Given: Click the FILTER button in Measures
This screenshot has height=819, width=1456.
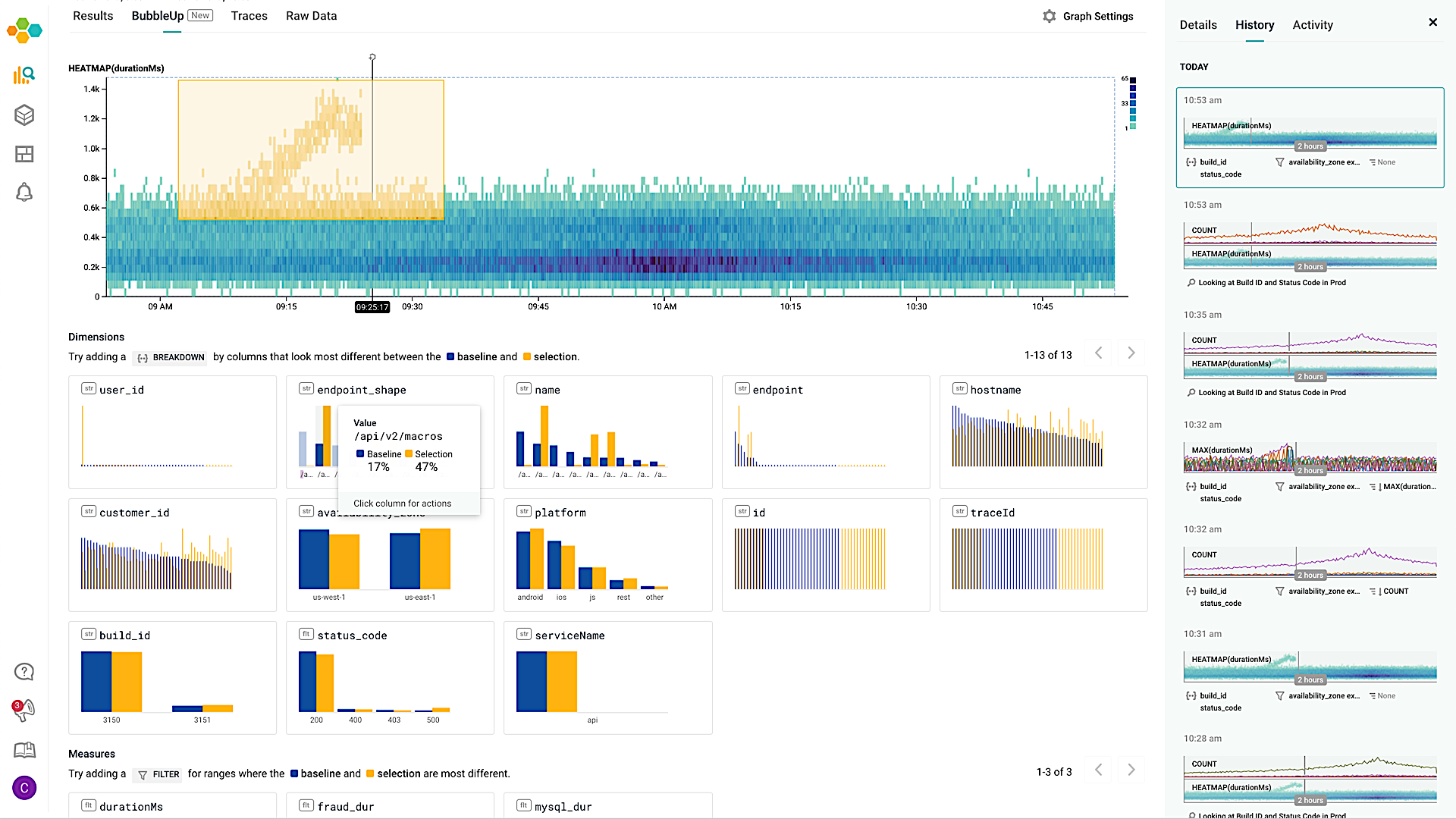Looking at the screenshot, I should [x=158, y=774].
